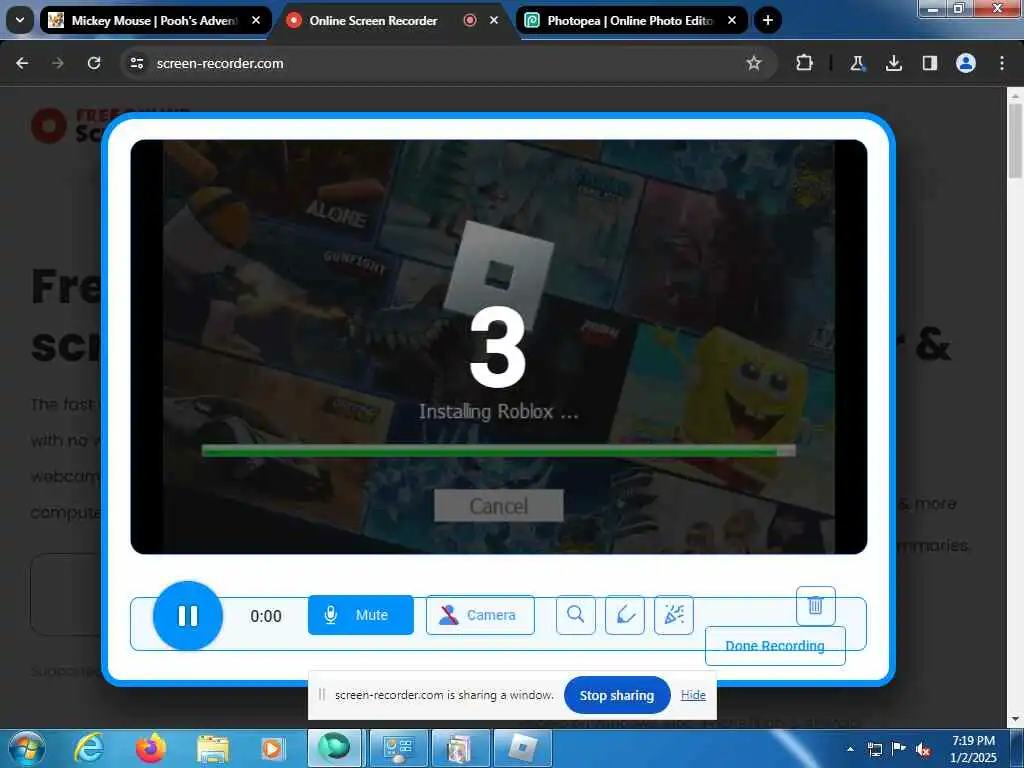The height and width of the screenshot is (768, 1024).
Task: Toggle the browser side panel icon
Action: [x=930, y=63]
